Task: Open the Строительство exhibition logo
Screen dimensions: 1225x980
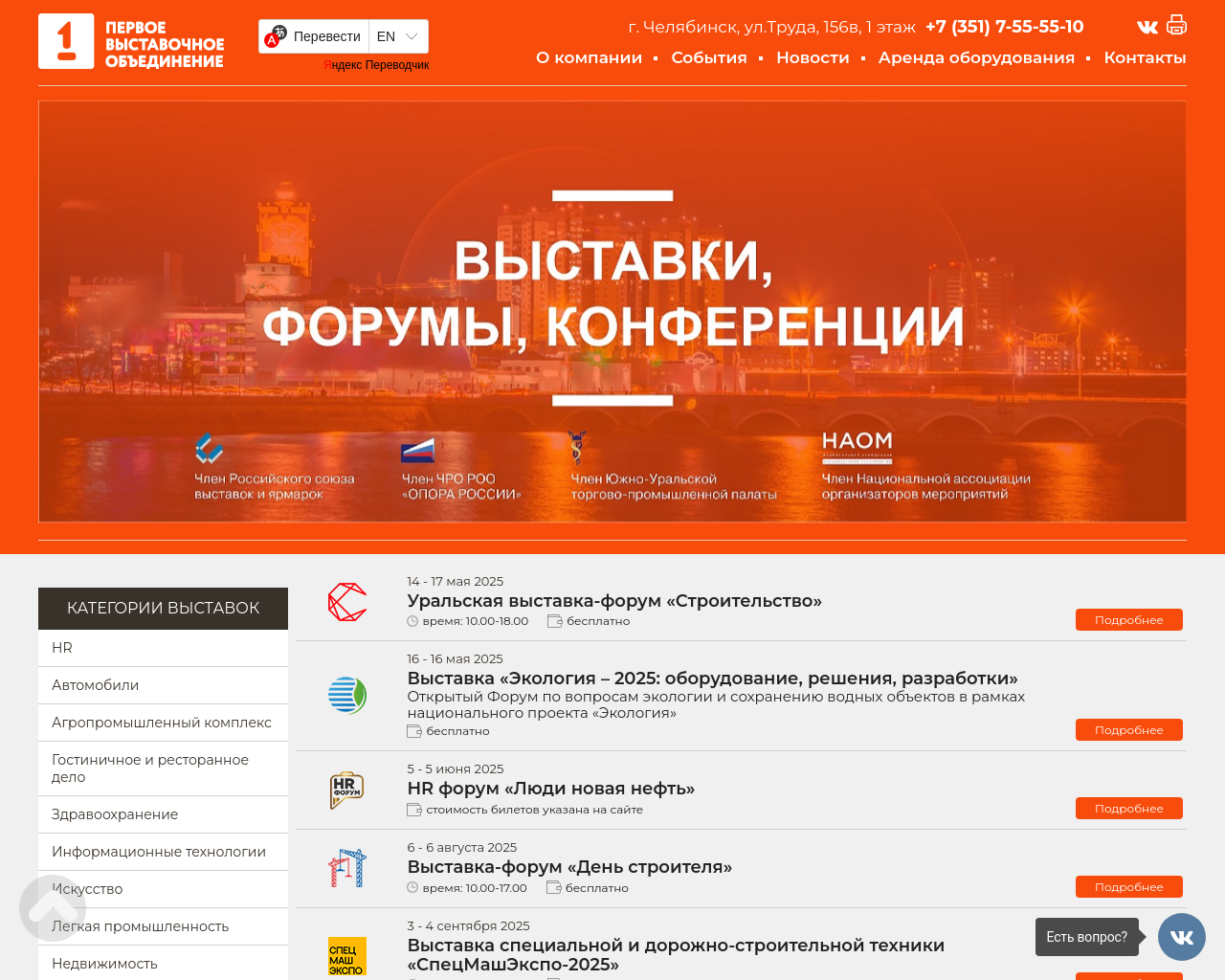Action: pyautogui.click(x=347, y=602)
